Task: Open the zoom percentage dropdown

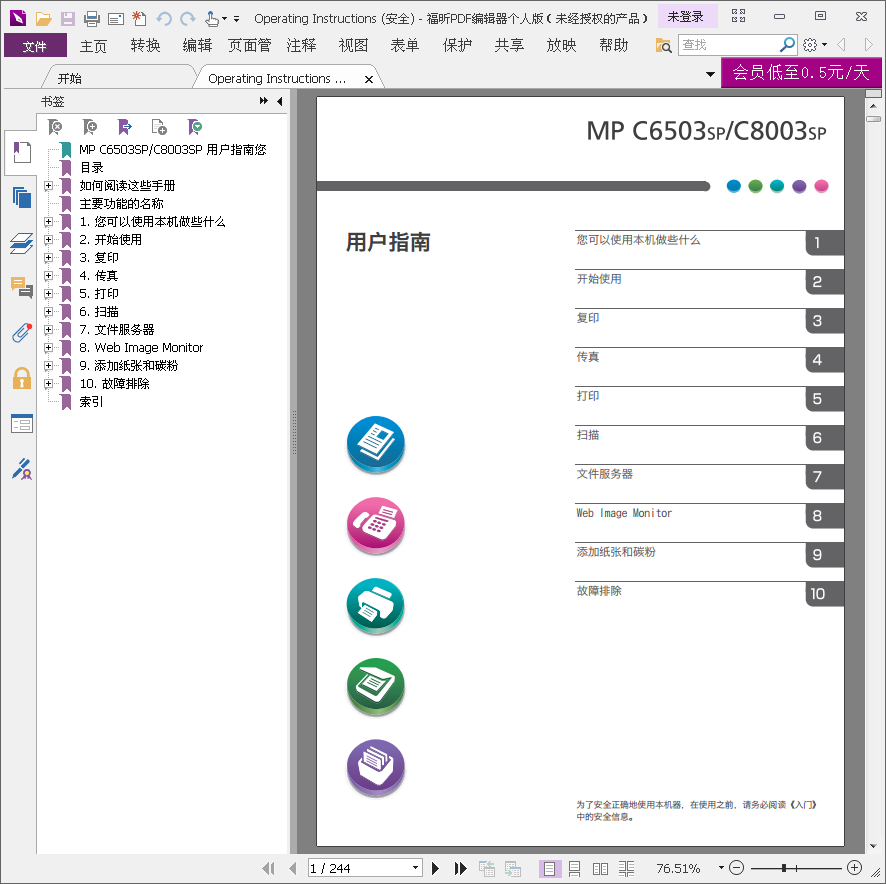Action: [721, 868]
